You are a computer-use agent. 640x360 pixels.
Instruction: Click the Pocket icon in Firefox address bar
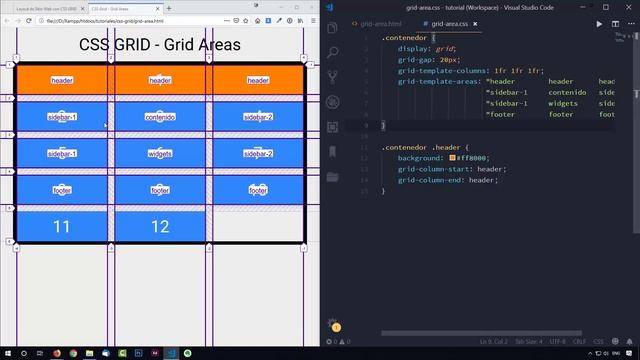pos(236,20)
